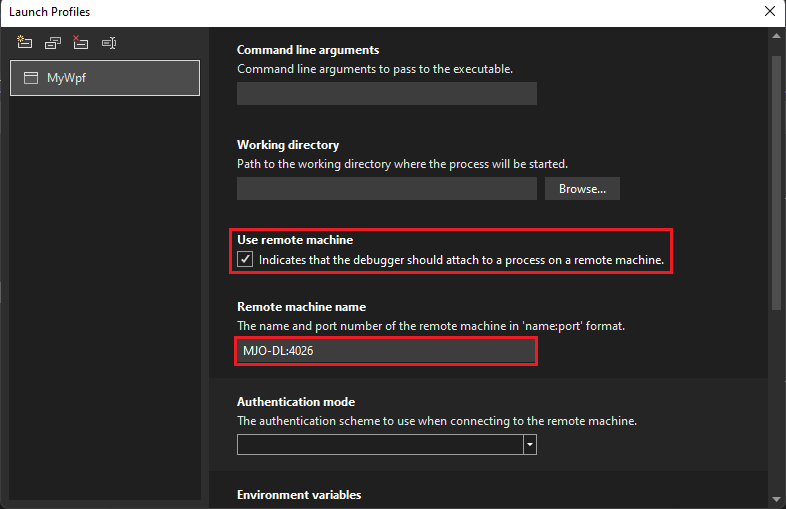Screen dimensions: 786x509
Task: Click the scrollbar down arrow
Action: tap(776, 499)
